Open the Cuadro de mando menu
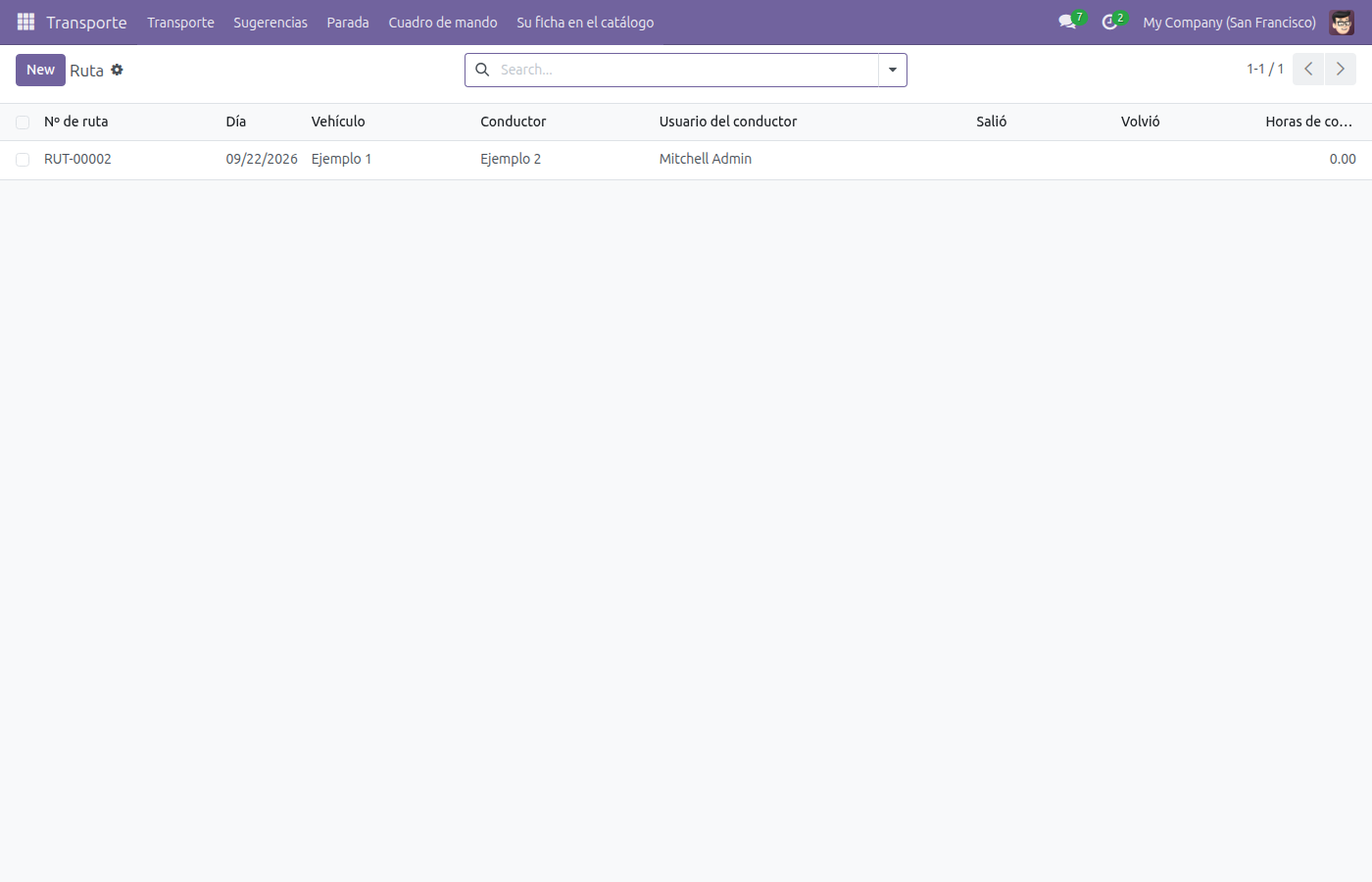Viewport: 1372px width, 882px height. click(x=443, y=23)
